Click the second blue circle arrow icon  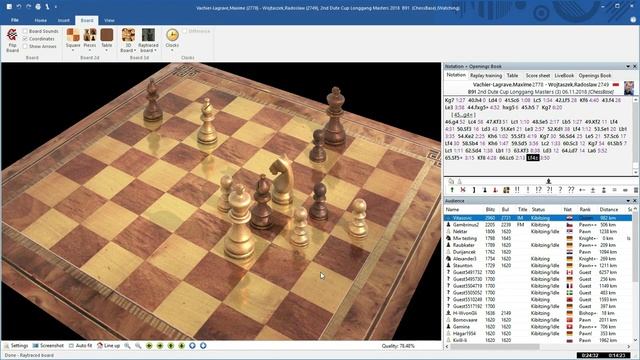(203, 346)
